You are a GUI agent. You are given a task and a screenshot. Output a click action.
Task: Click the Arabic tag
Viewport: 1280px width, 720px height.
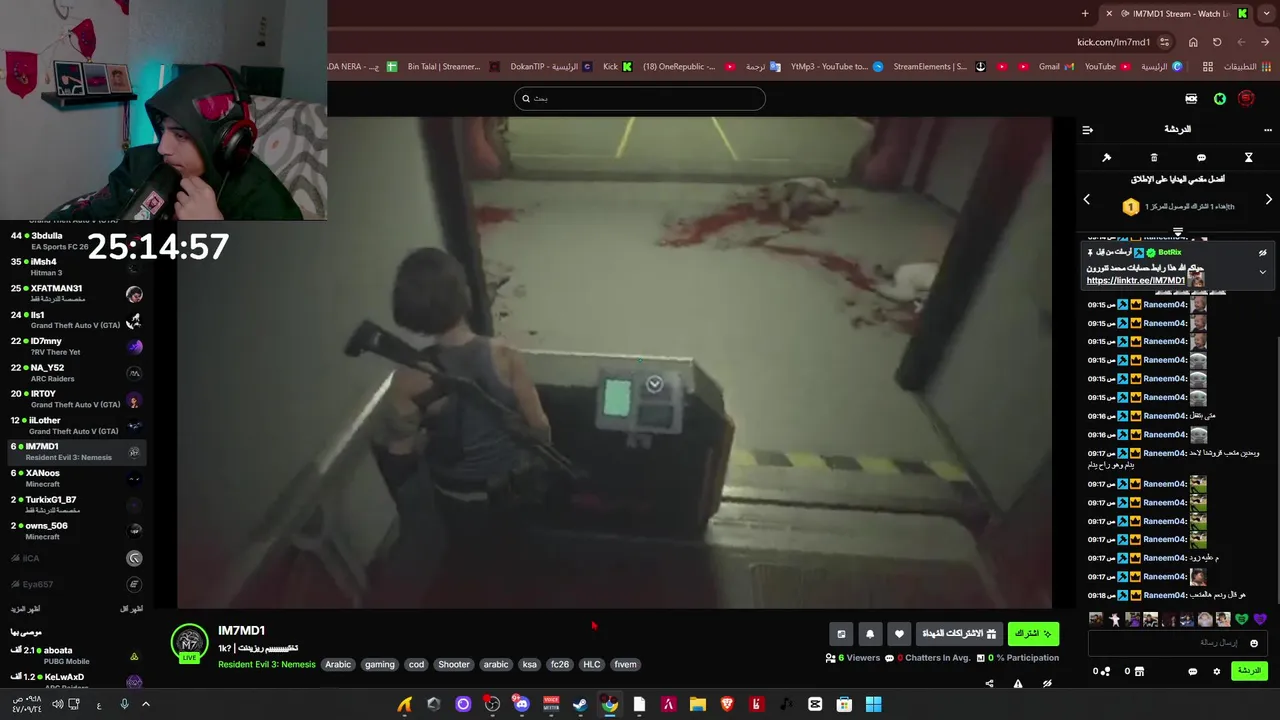tap(338, 664)
